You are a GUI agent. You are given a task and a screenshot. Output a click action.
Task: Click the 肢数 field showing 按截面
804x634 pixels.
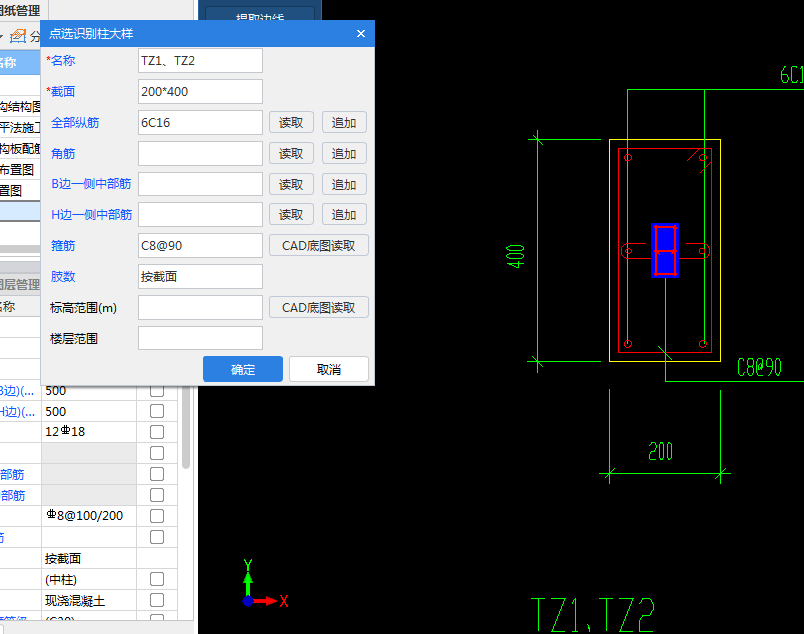tap(200, 276)
